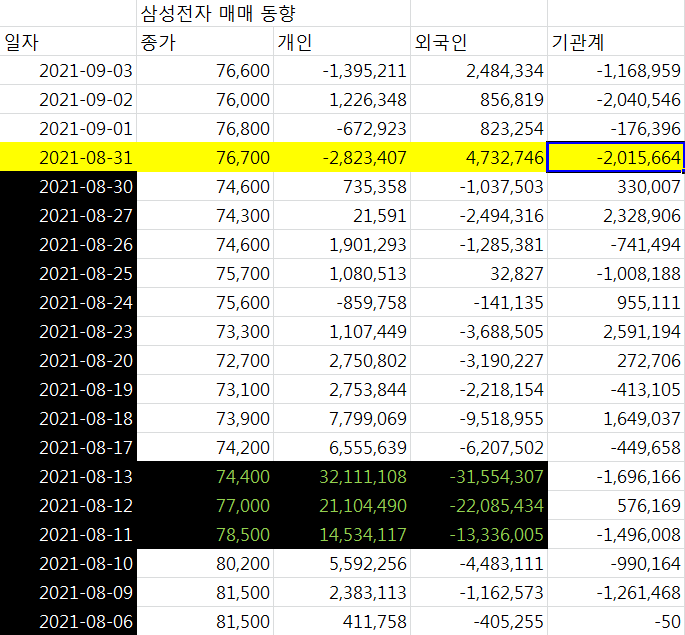Select individual value 1,901,293
The width and height of the screenshot is (685, 635).
pos(342,244)
